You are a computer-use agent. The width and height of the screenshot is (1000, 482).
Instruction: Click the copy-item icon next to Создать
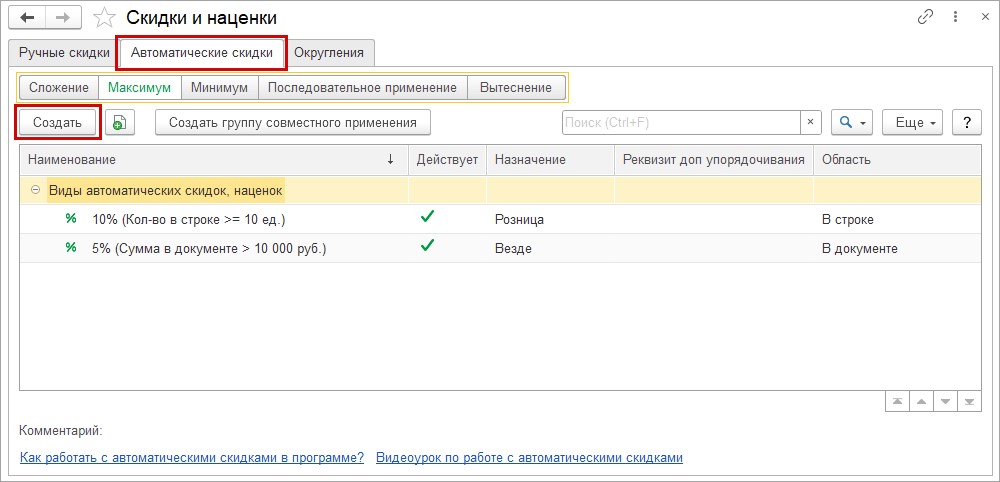pyautogui.click(x=120, y=122)
